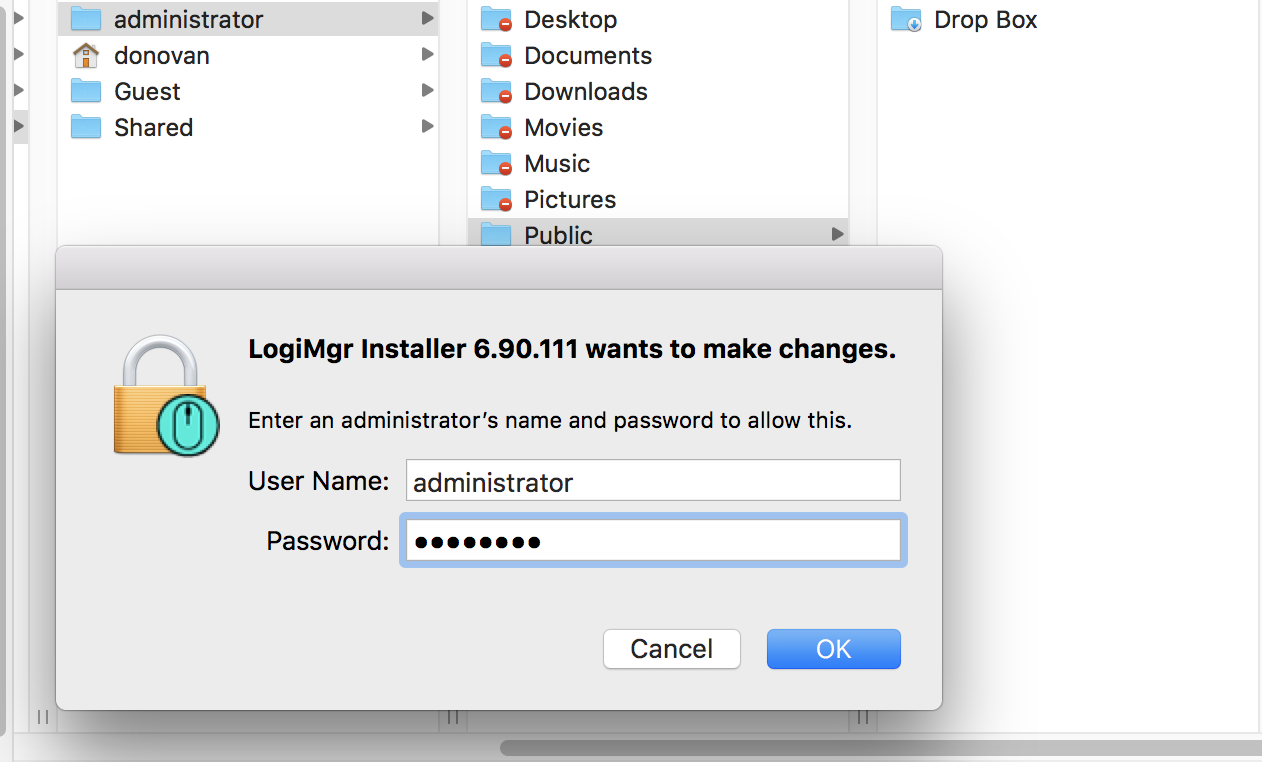Click into the User Name field

(653, 480)
